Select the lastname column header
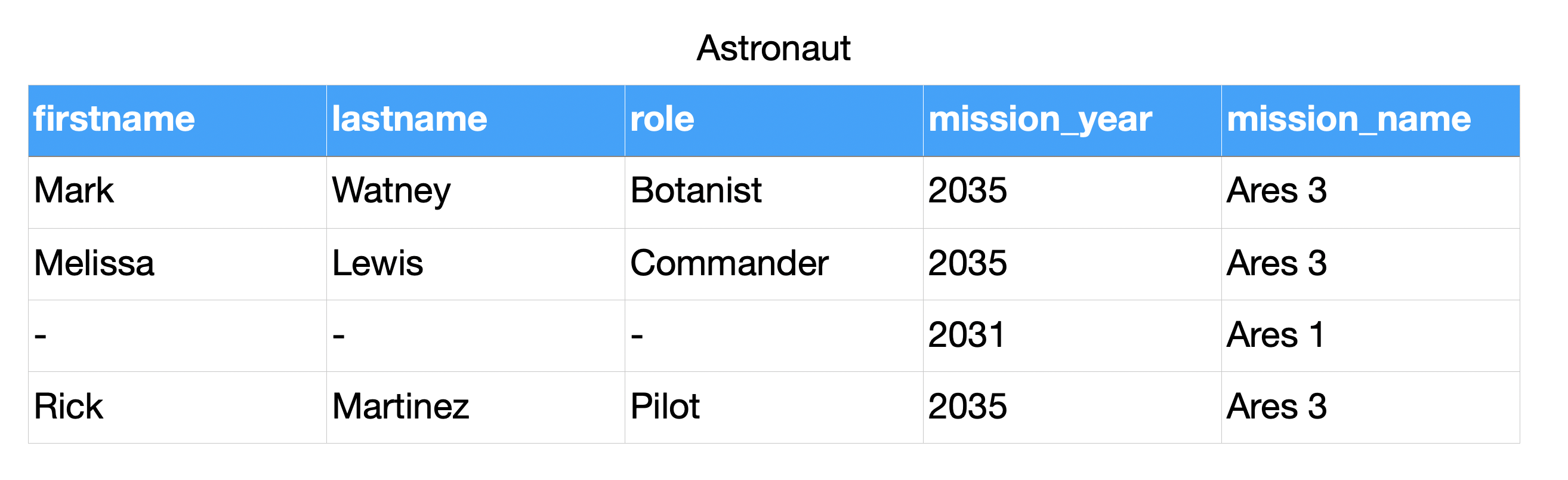The width and height of the screenshot is (1568, 480). coord(410,119)
